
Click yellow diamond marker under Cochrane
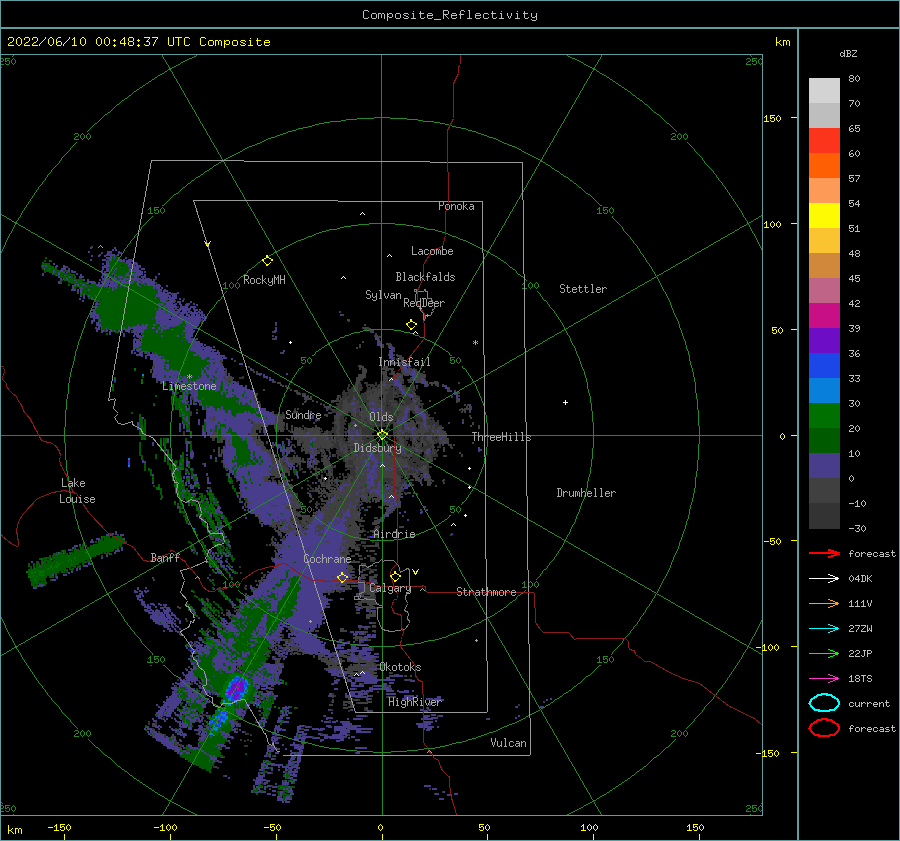point(342,577)
